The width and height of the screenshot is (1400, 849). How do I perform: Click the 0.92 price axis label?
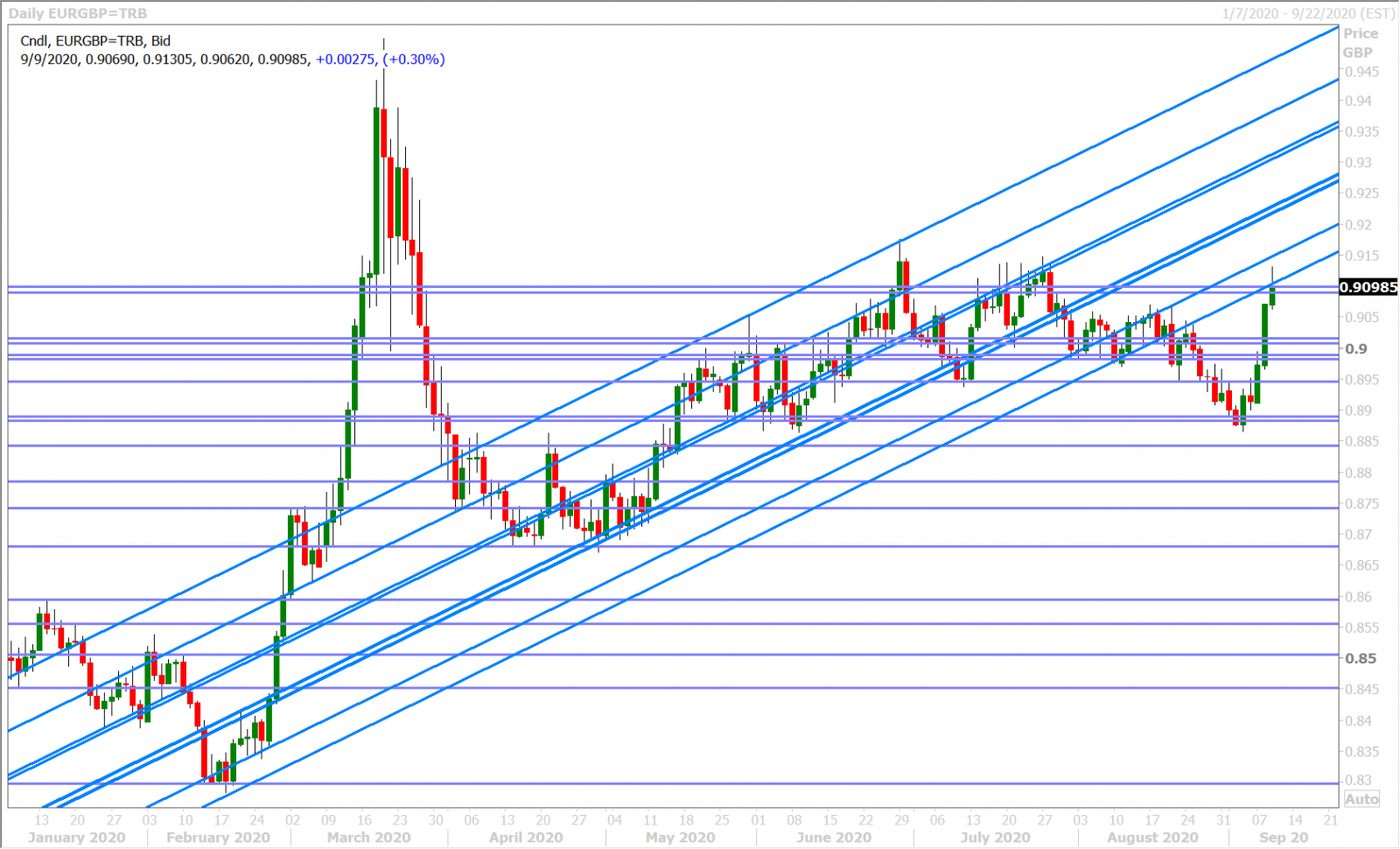click(x=1359, y=224)
